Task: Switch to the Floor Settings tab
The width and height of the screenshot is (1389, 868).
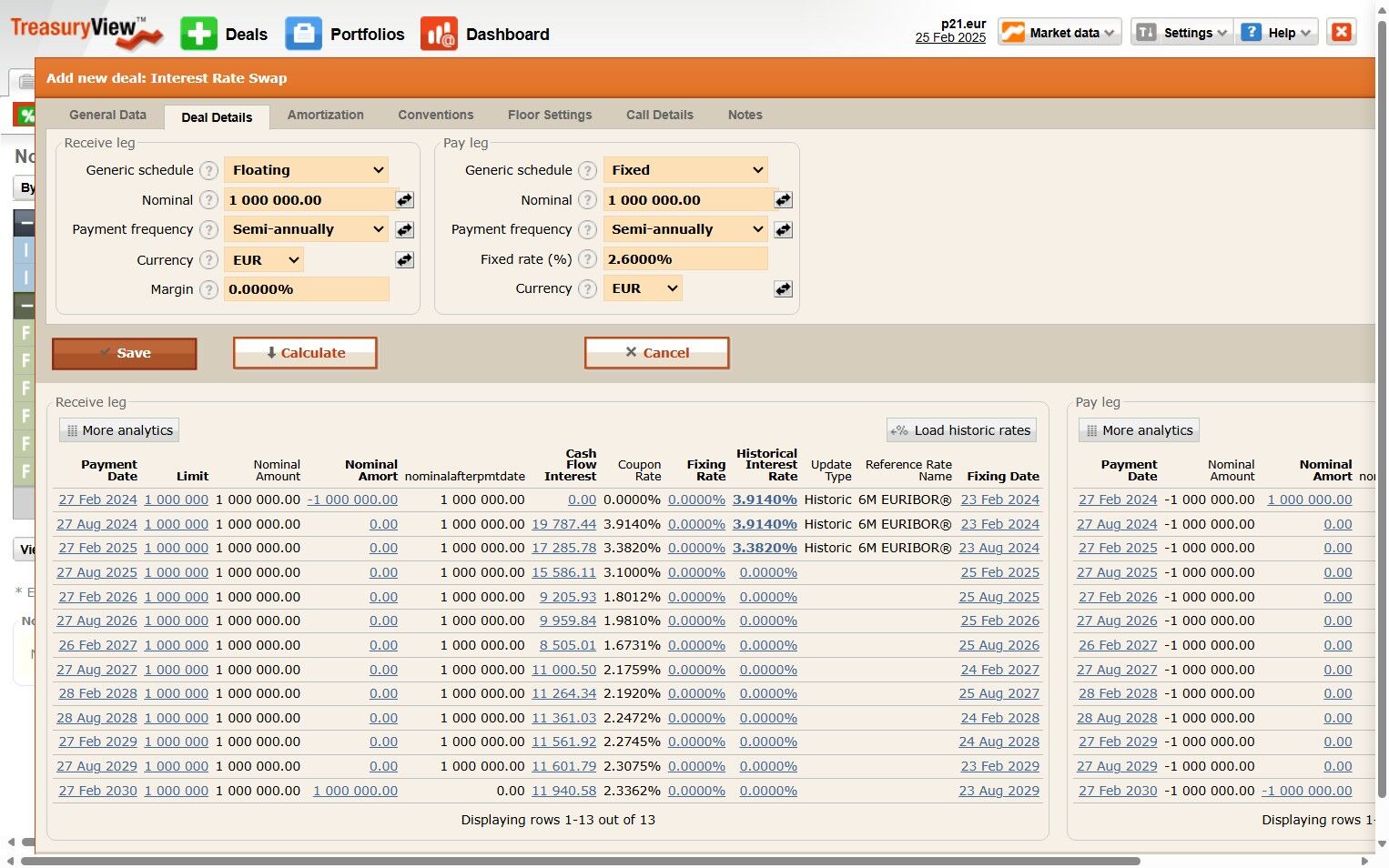Action: (549, 116)
